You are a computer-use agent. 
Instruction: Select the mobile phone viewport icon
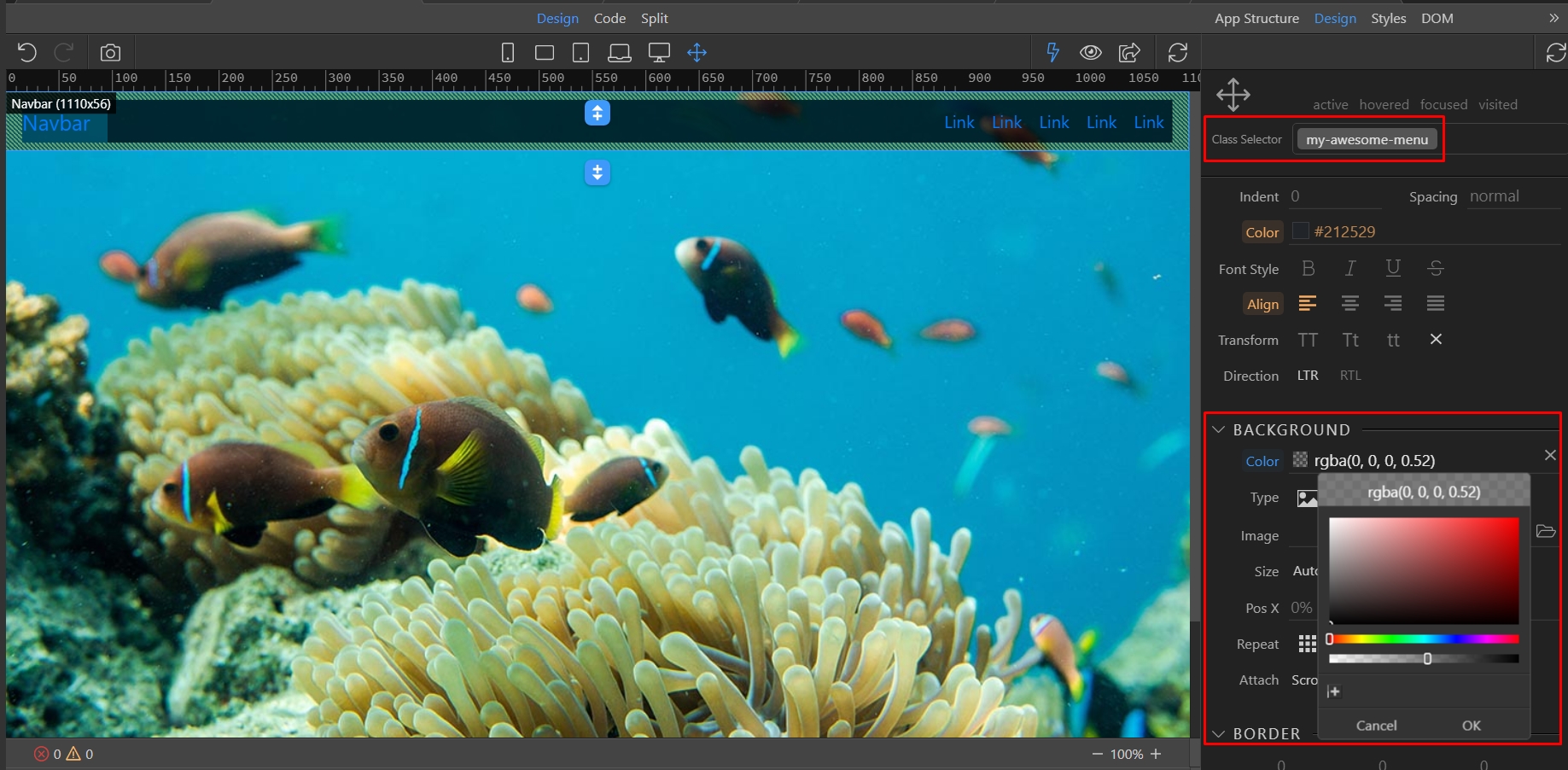[x=508, y=53]
